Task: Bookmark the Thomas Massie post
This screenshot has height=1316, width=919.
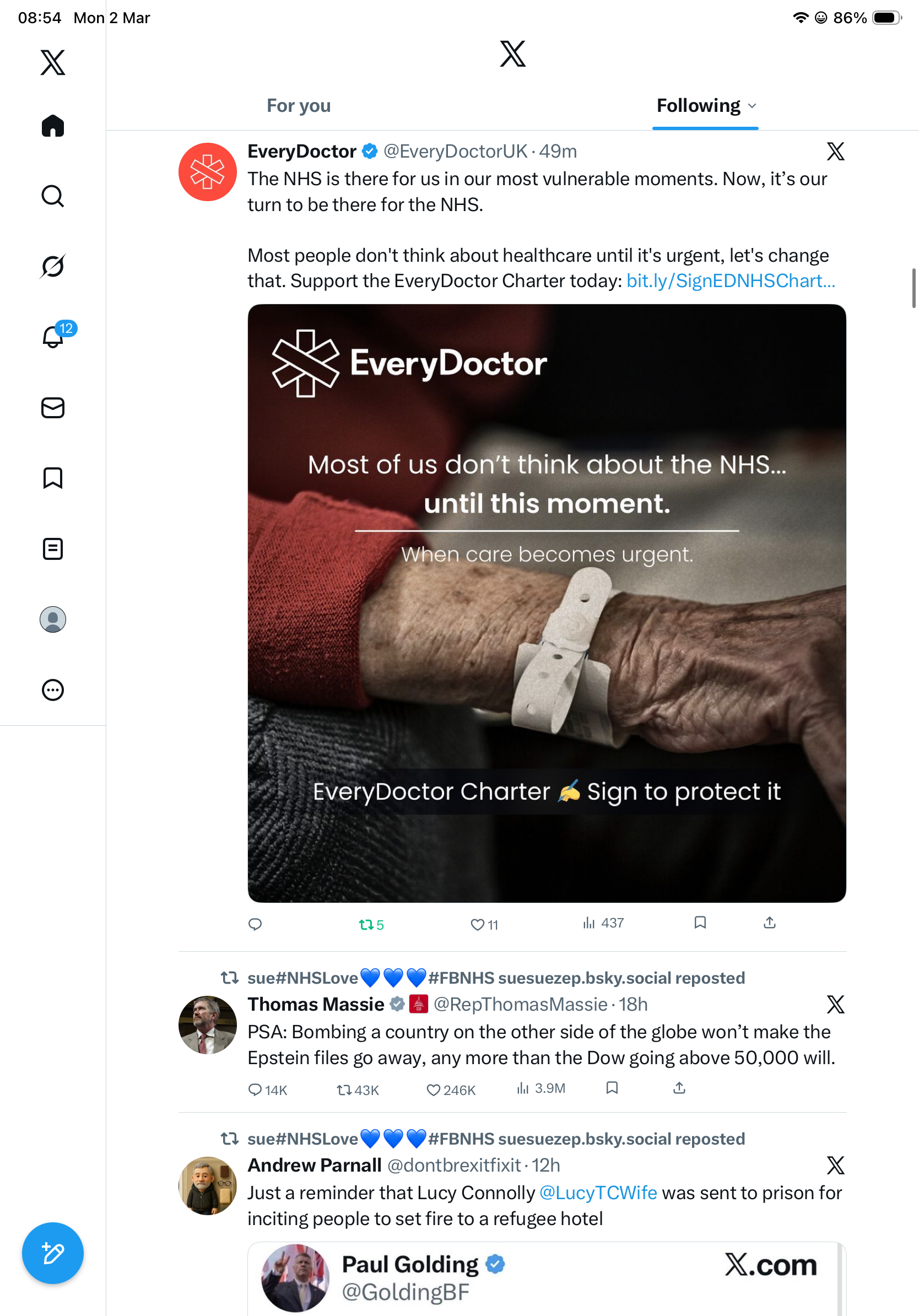Action: point(612,1088)
